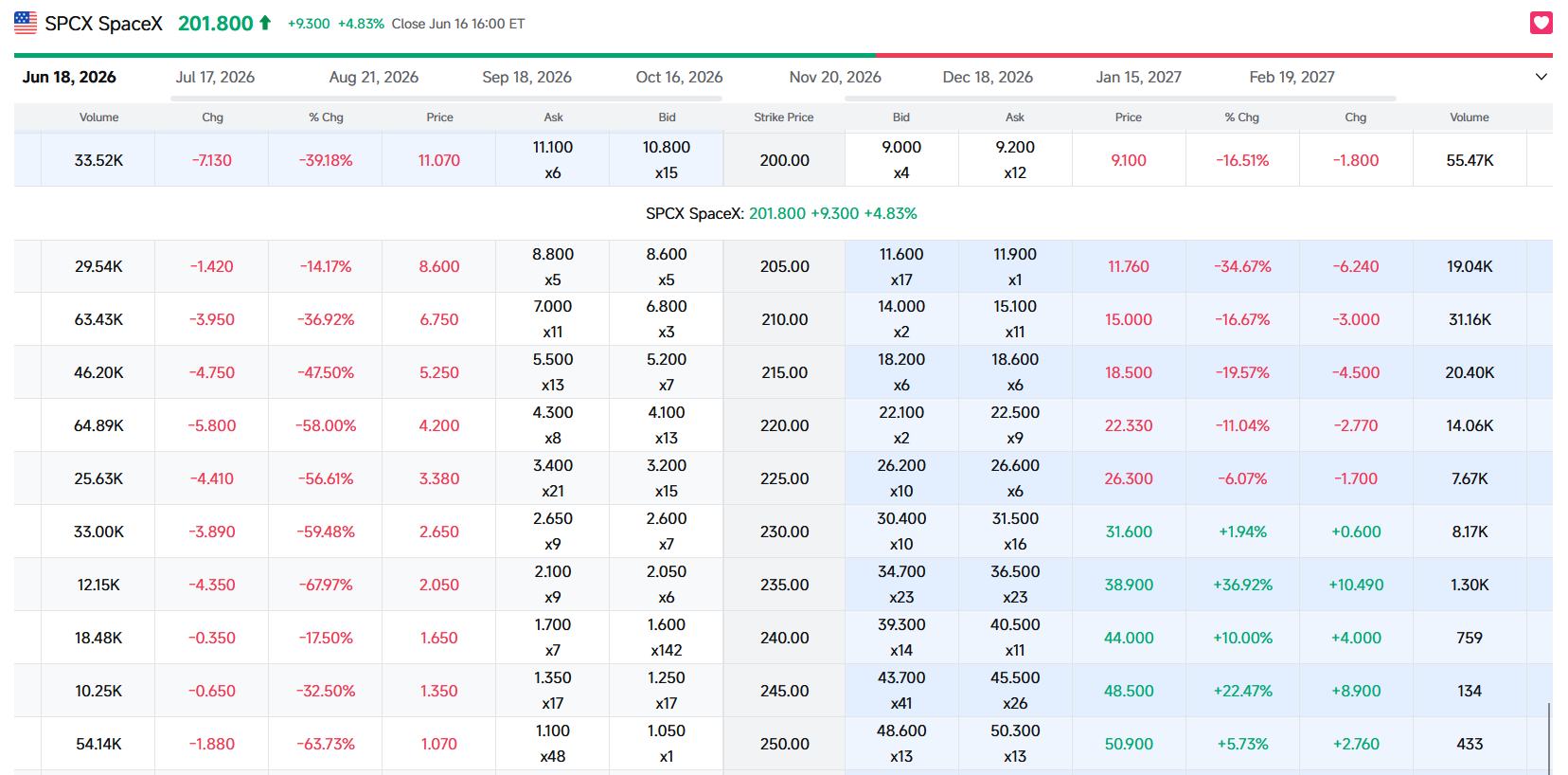
Task: Click the put price 9.100
Action: [1129, 160]
